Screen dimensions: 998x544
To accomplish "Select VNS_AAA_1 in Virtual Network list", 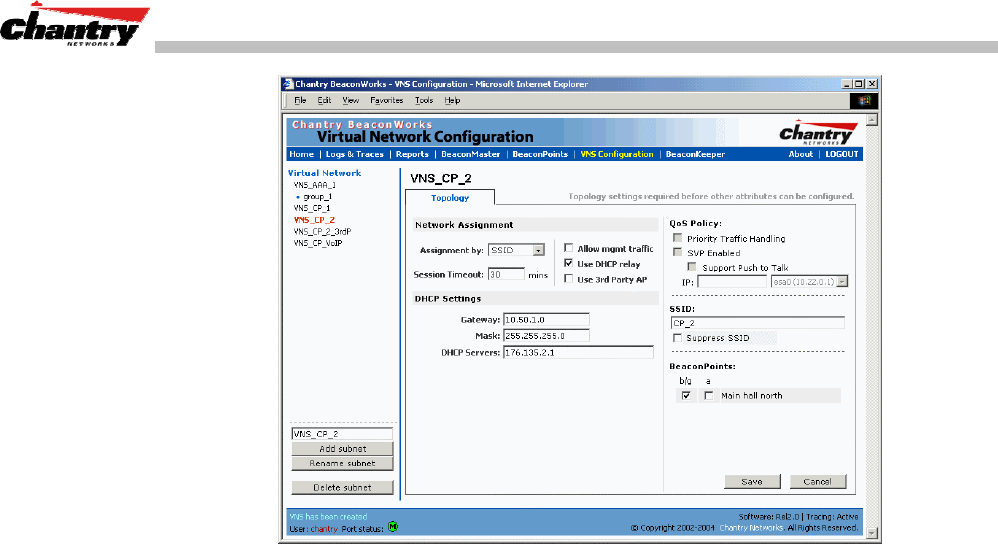I will pos(314,185).
